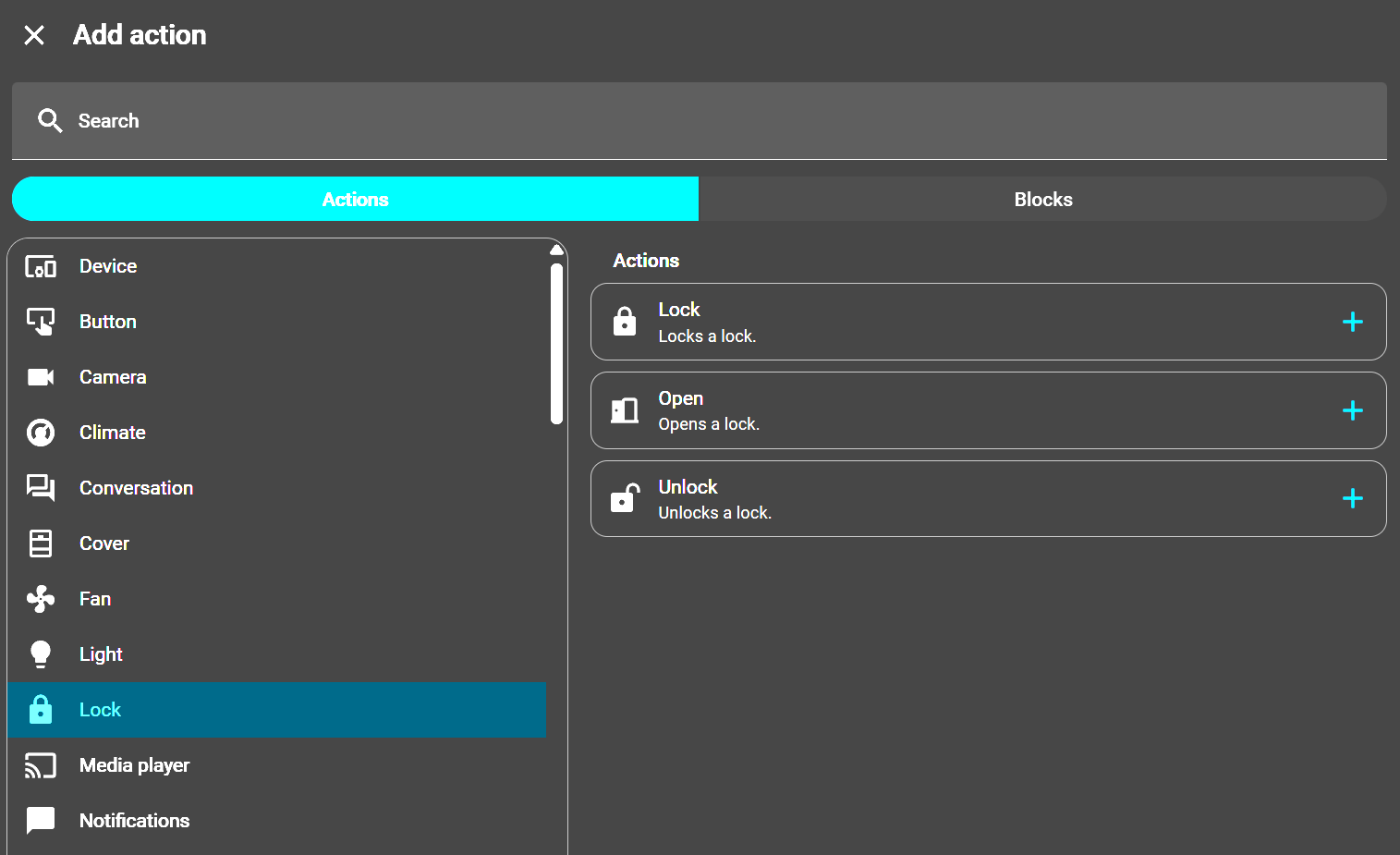Select the Media player category label
Viewport: 1400px width, 855px height.
pos(134,765)
